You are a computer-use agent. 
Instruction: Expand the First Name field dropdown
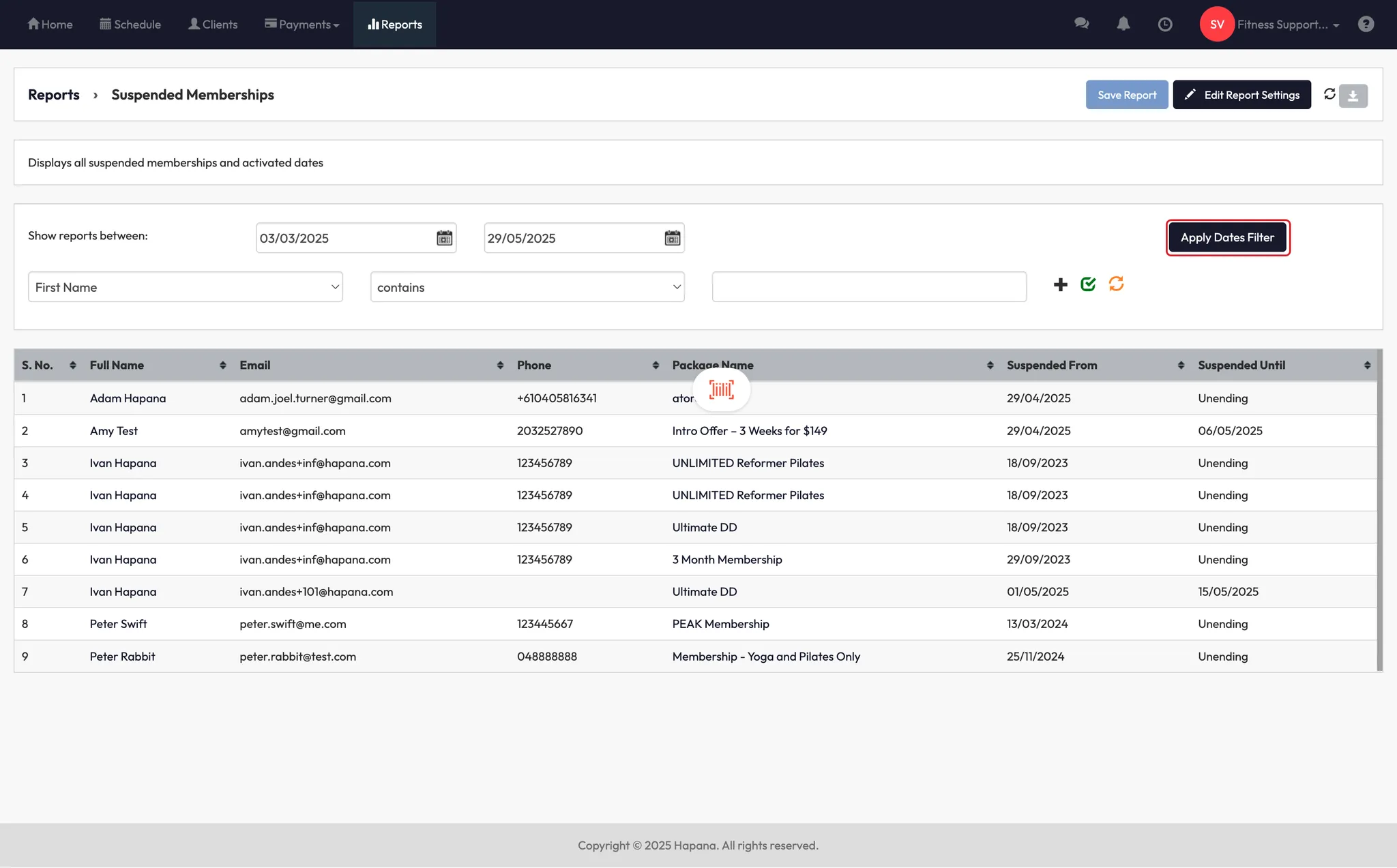(186, 287)
